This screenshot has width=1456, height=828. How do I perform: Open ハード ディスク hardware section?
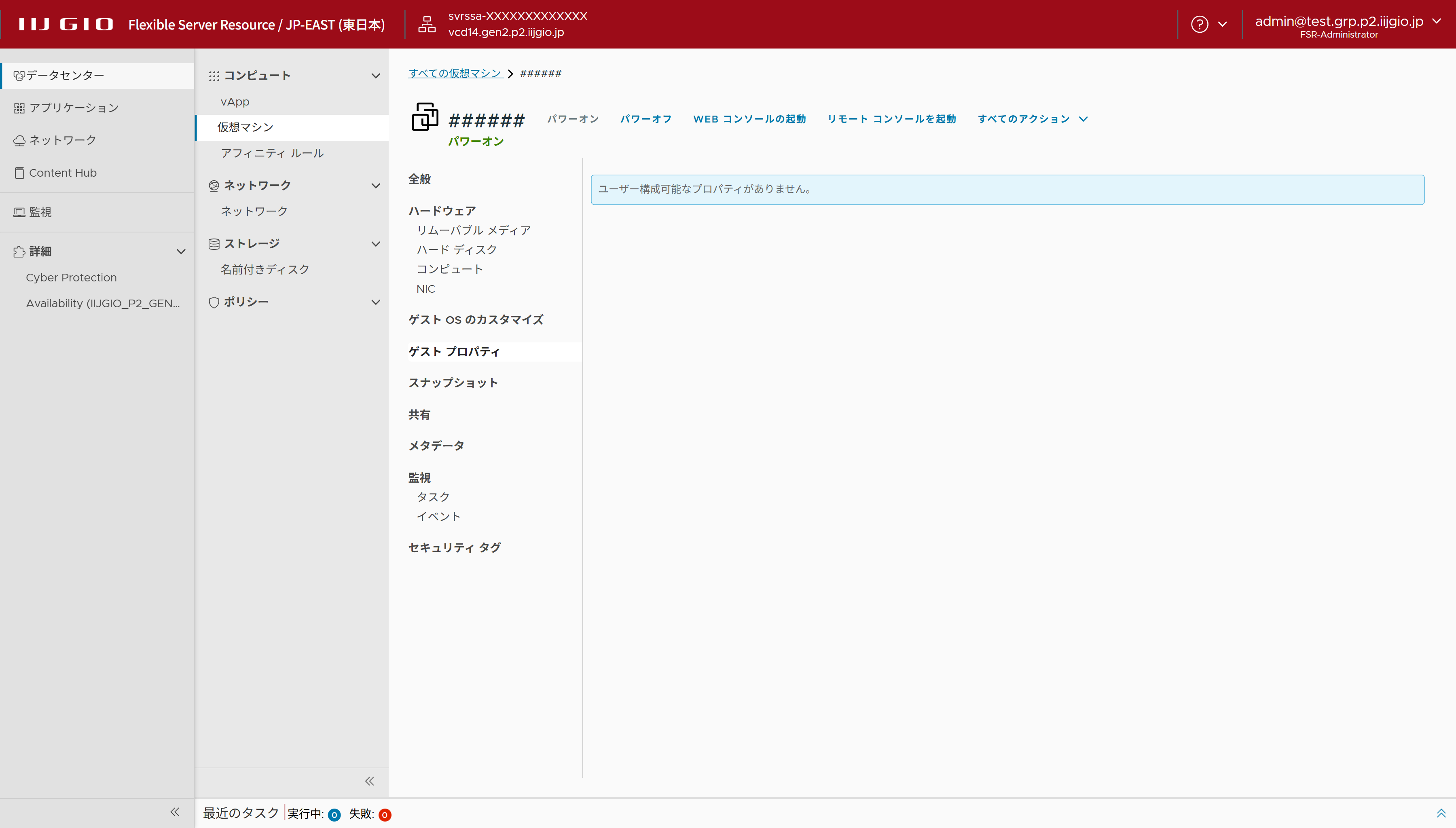tap(457, 249)
